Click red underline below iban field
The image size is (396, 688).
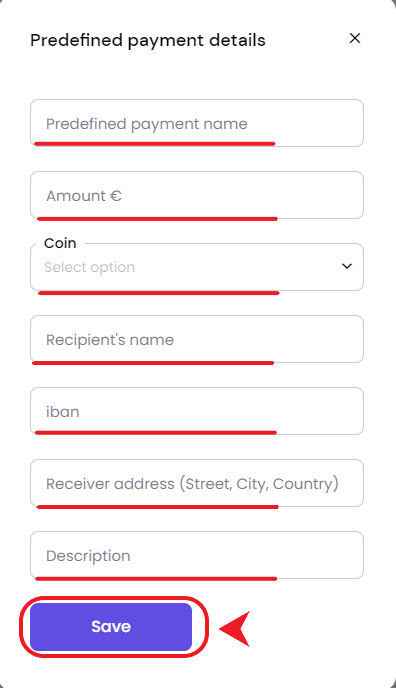(x=156, y=433)
